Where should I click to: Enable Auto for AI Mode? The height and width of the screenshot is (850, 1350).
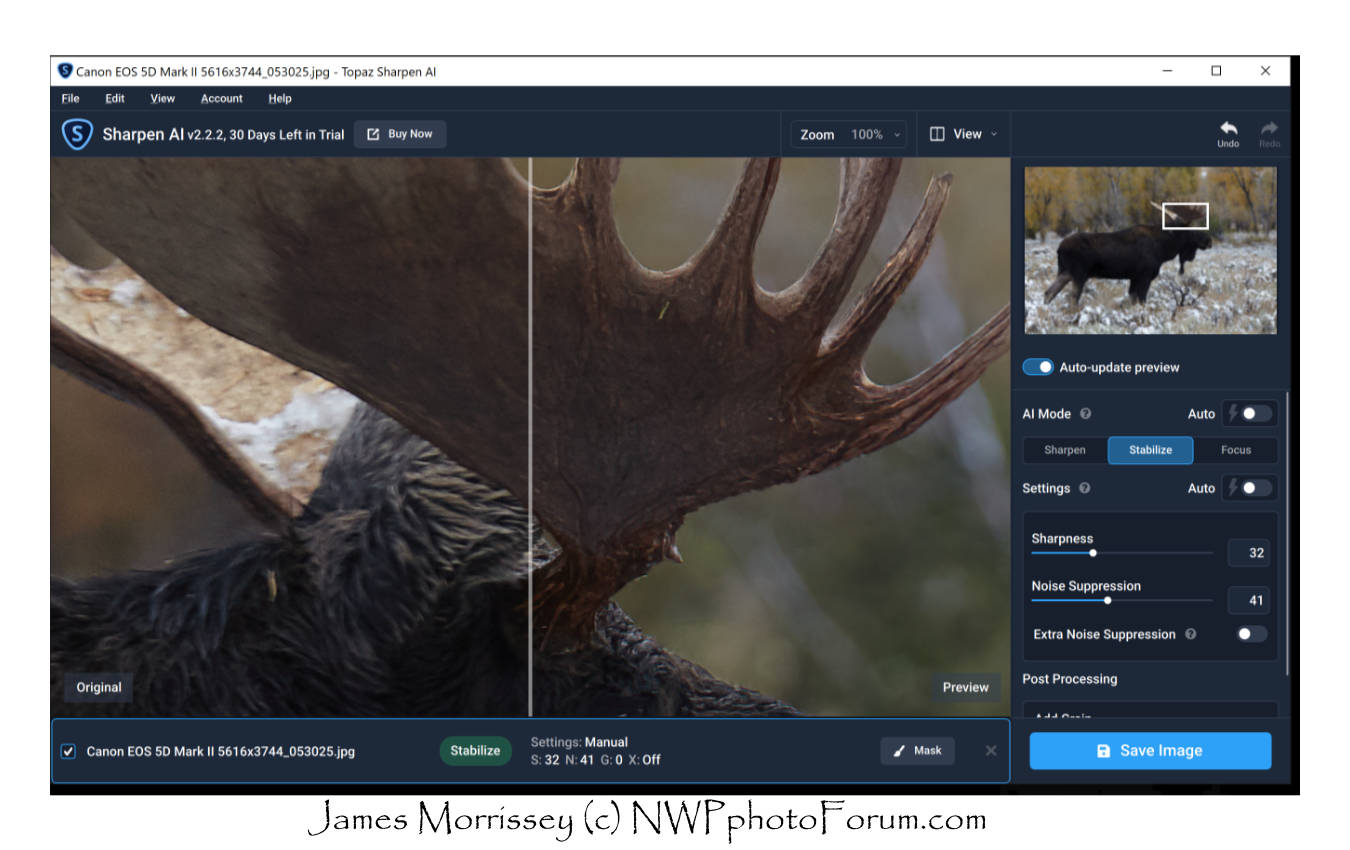point(1249,414)
